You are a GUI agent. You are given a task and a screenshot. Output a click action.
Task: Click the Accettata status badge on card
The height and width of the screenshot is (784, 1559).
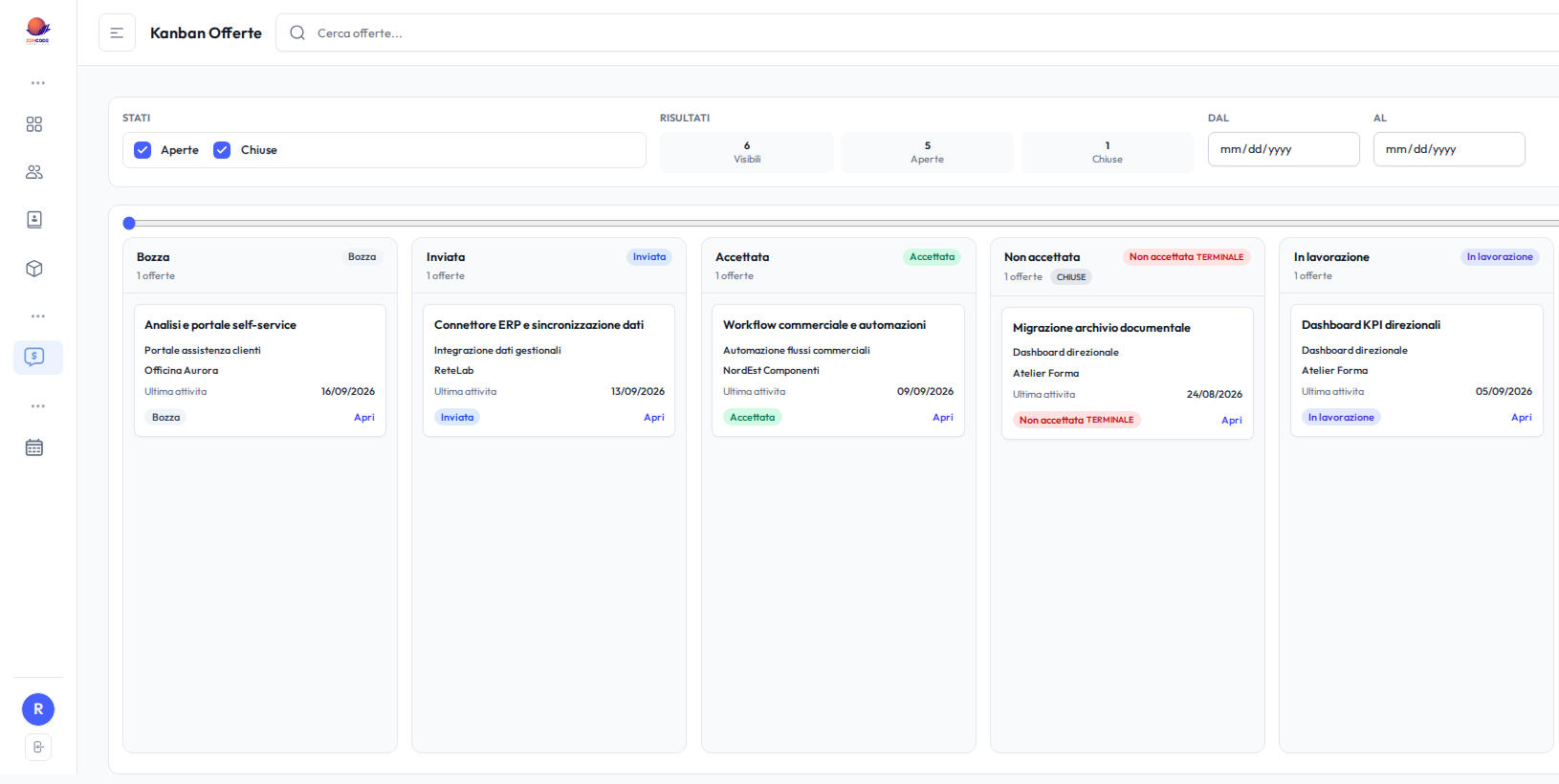[753, 418]
